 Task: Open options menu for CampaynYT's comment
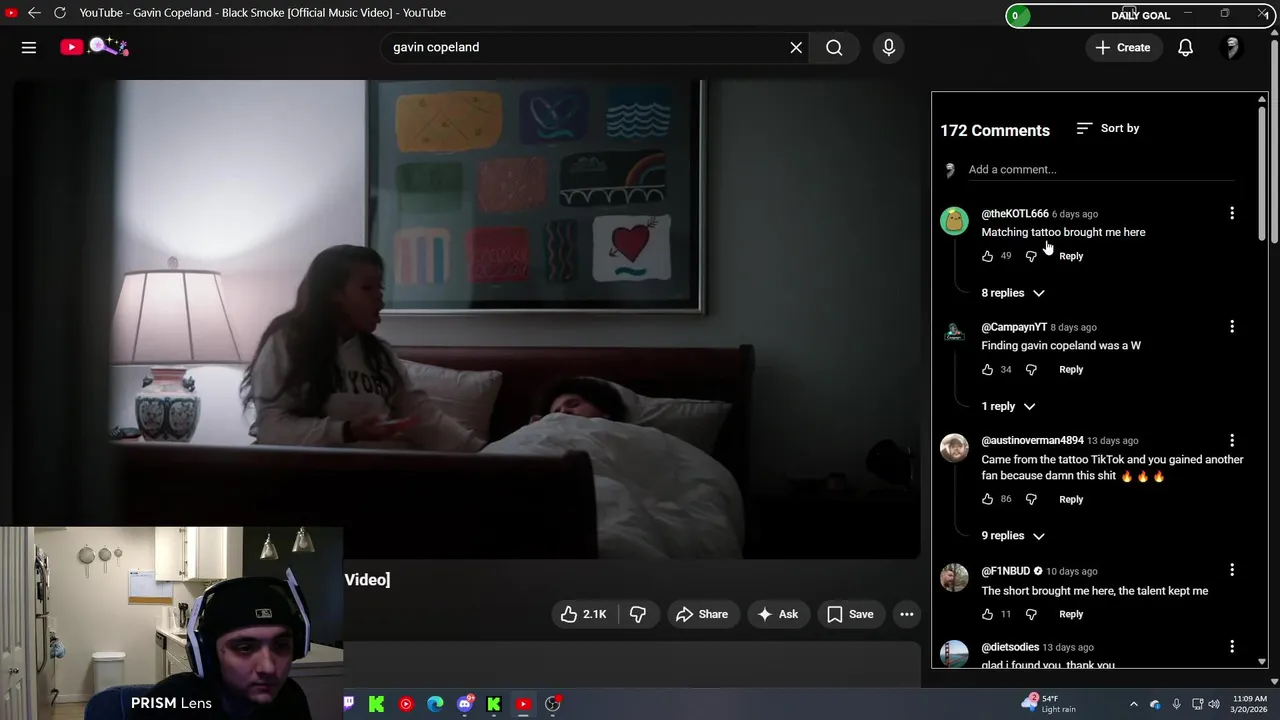(x=1232, y=327)
